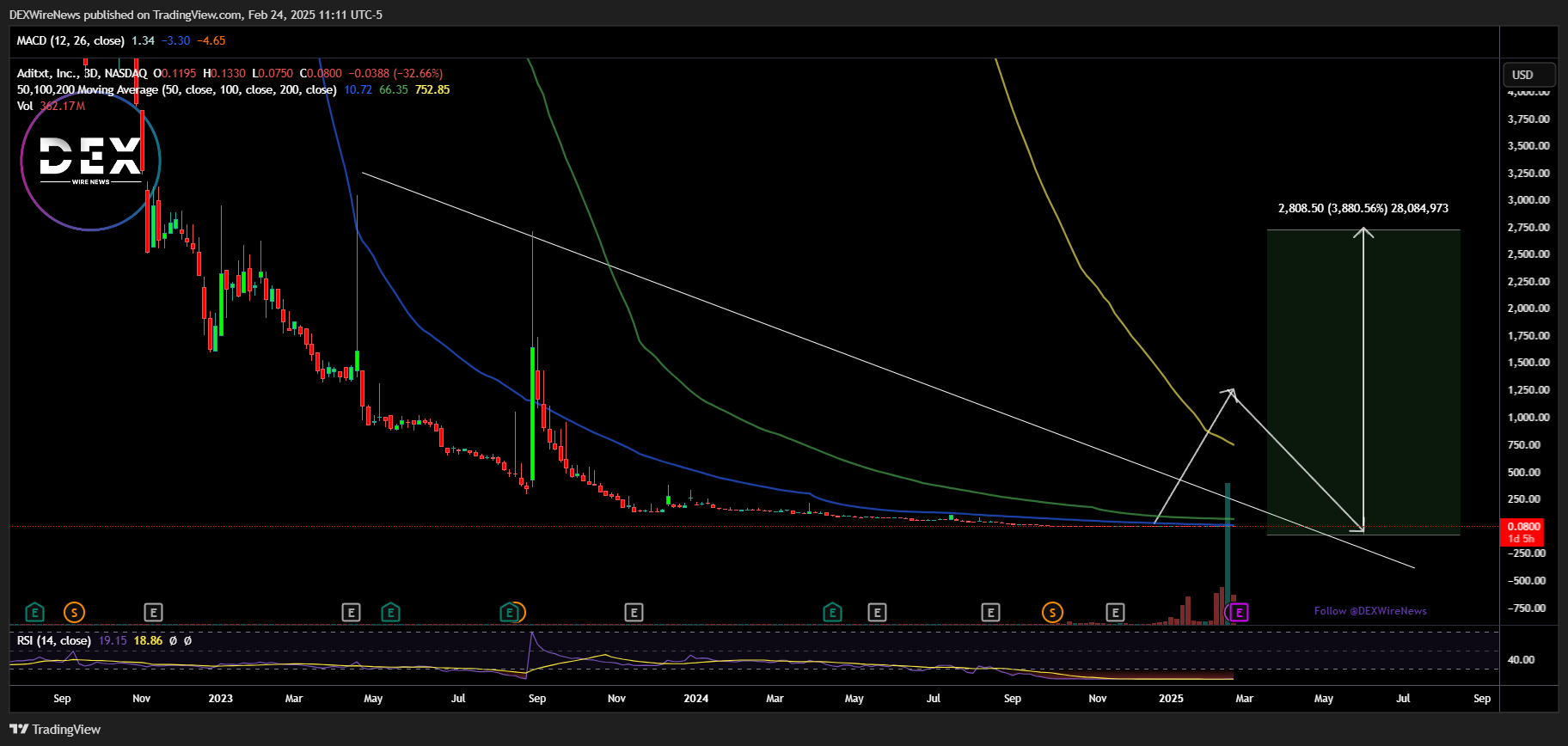The height and width of the screenshot is (746, 1568).
Task: Click the purple upcoming earnings marker
Action: (1239, 613)
